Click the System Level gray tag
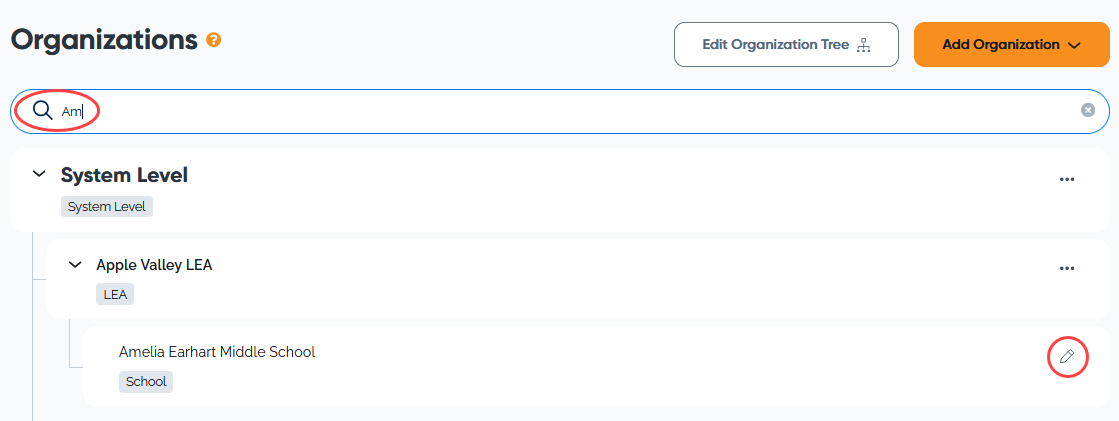 (106, 207)
